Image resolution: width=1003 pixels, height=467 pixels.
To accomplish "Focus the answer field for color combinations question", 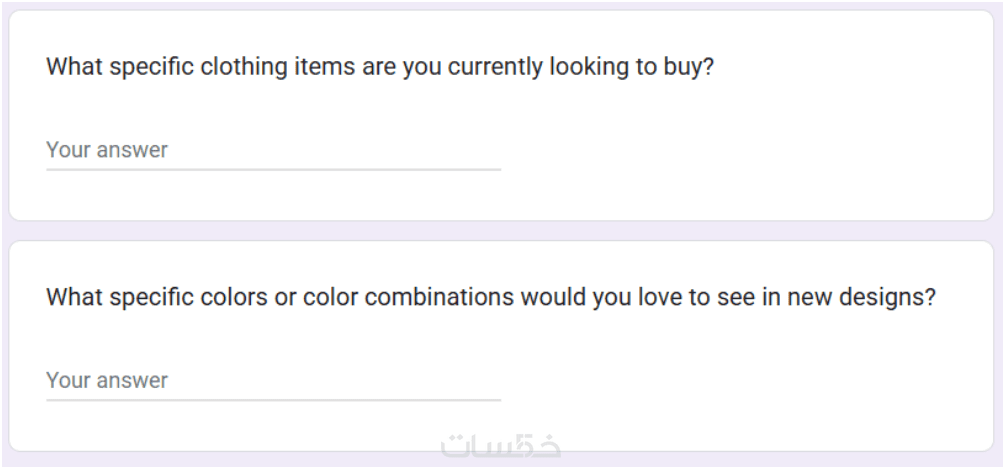I will coord(272,380).
